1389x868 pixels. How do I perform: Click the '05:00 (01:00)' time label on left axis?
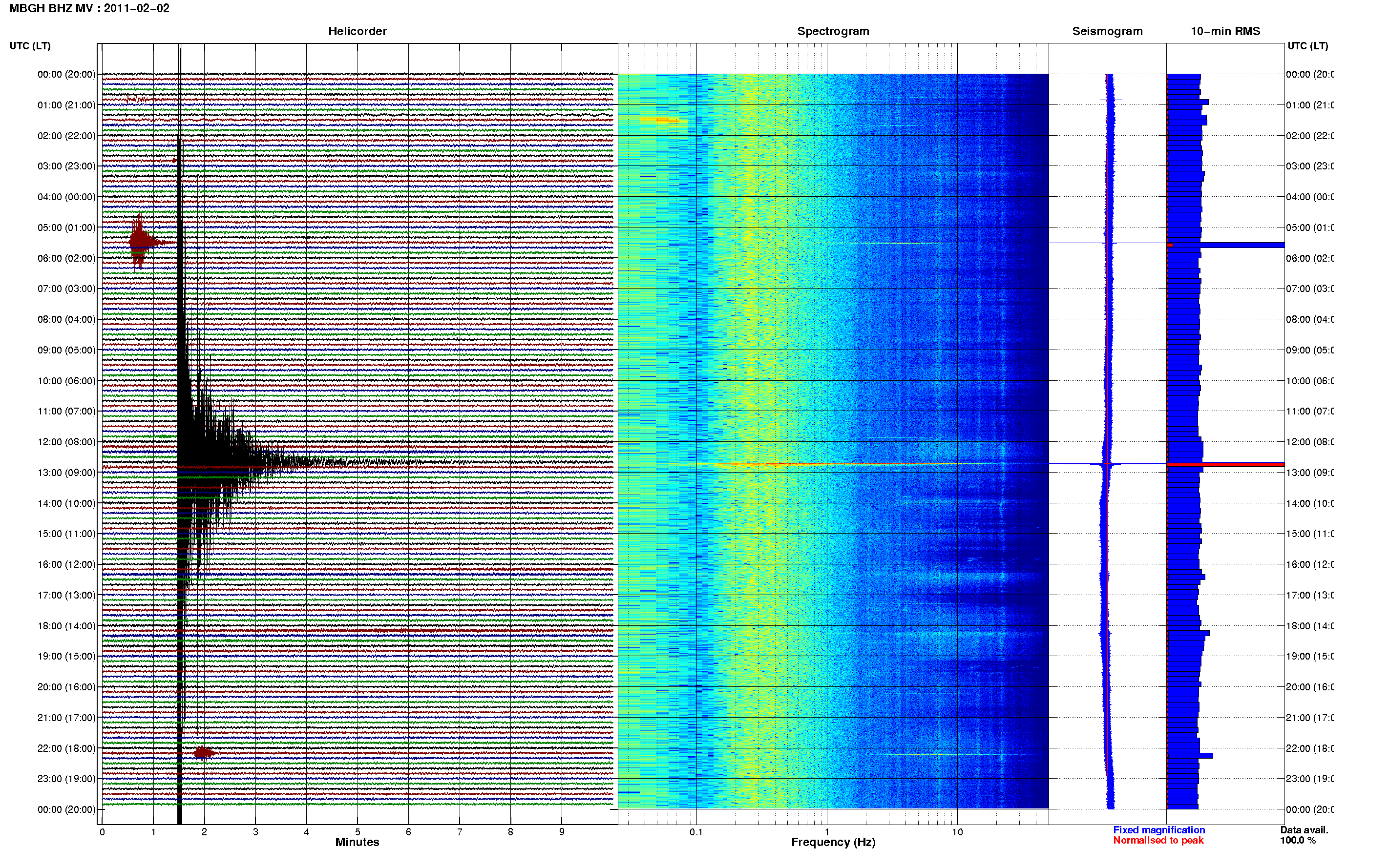(66, 227)
